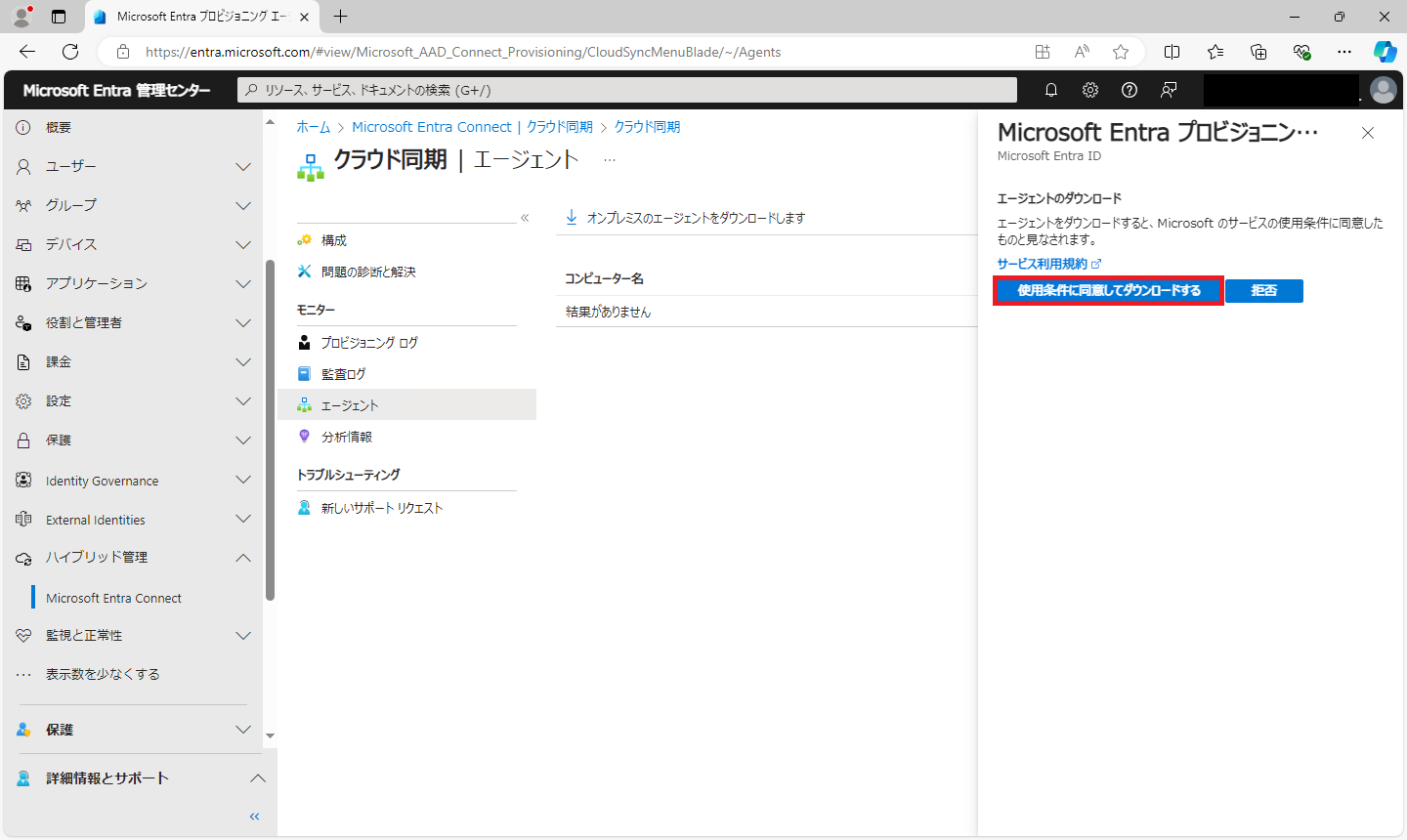
Task: Click the feedback icon in header
Action: 1169,90
